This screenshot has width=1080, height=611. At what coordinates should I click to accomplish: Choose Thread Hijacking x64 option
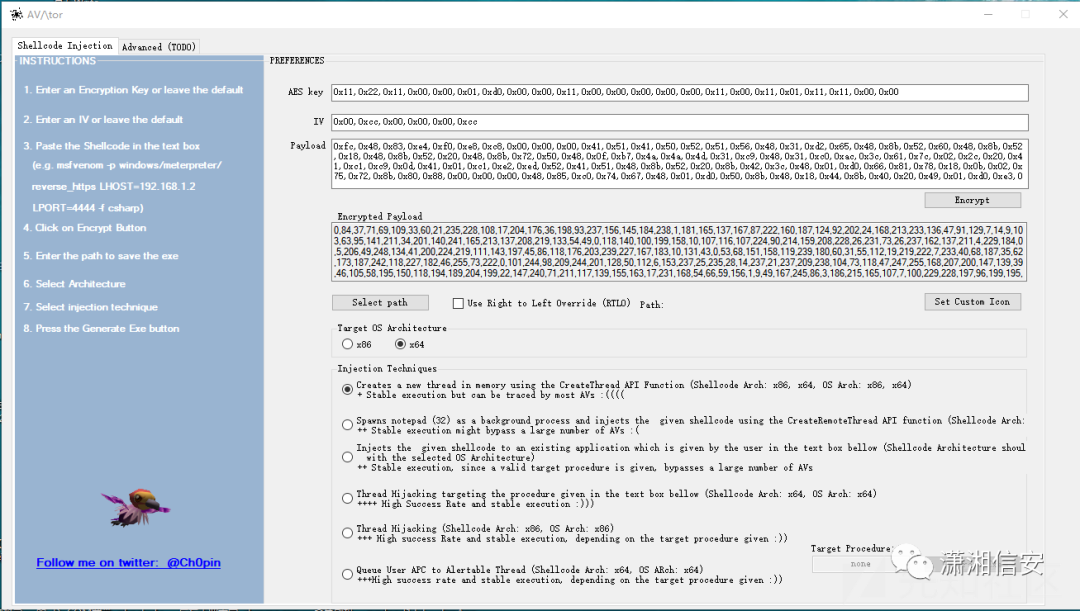347,498
